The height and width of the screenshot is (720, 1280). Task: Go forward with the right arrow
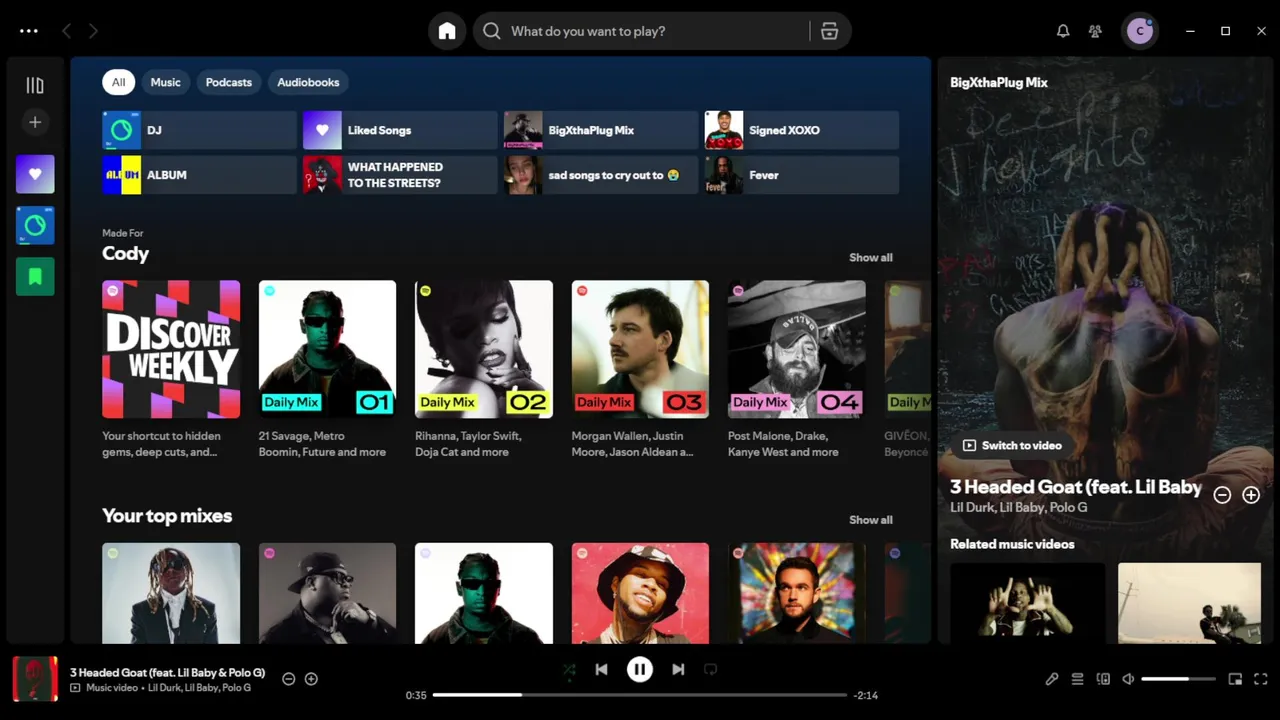point(93,31)
